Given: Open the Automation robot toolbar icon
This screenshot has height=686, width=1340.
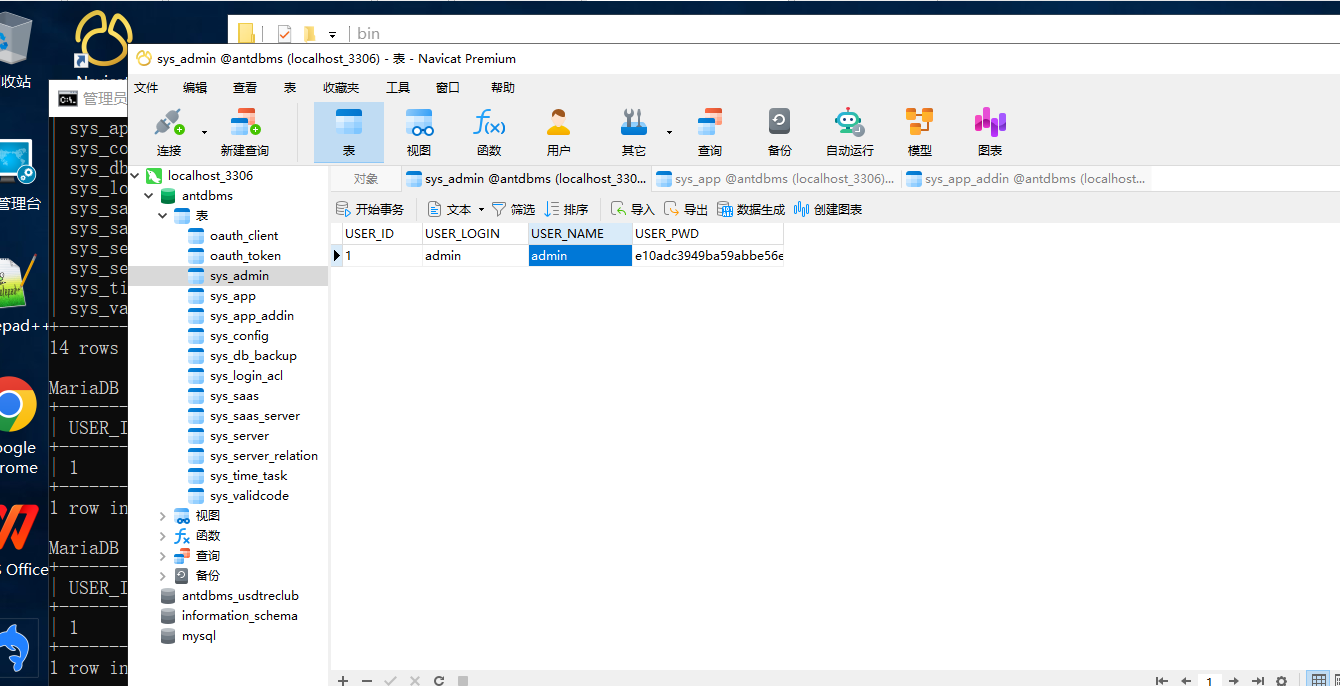Looking at the screenshot, I should [850, 133].
